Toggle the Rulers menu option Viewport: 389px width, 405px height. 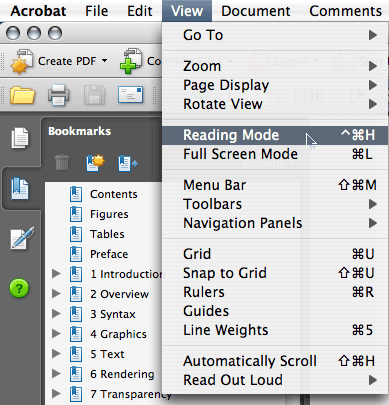pos(275,292)
